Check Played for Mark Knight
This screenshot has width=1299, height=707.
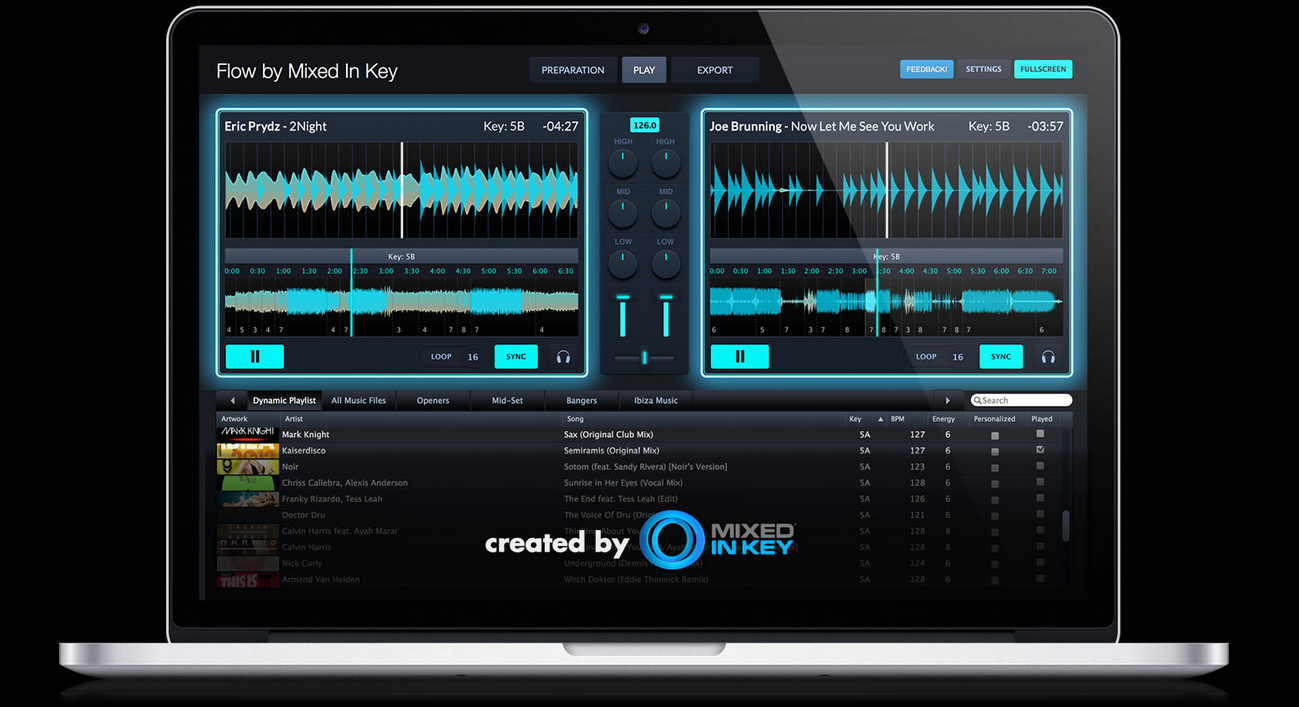click(x=1040, y=434)
